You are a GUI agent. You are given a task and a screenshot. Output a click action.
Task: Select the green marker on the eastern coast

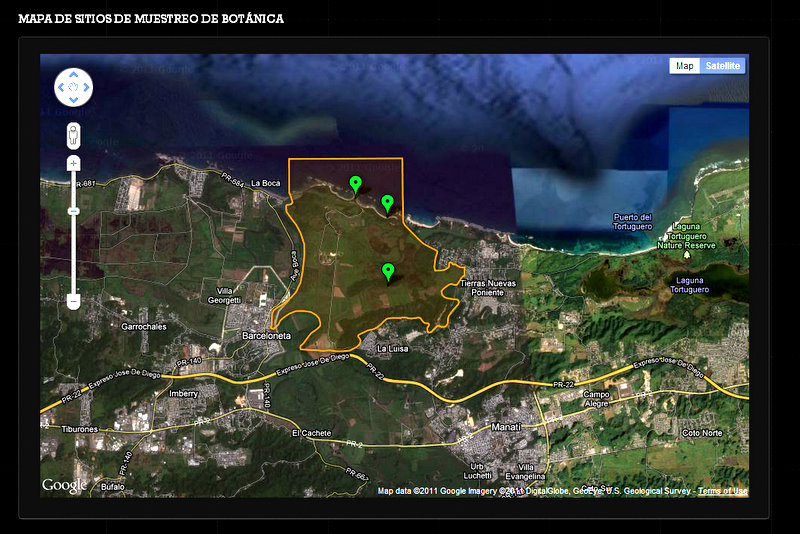[387, 203]
